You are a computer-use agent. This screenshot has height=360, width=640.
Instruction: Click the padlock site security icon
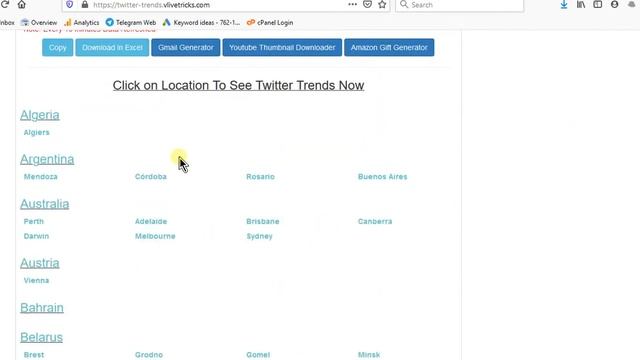[x=84, y=4]
